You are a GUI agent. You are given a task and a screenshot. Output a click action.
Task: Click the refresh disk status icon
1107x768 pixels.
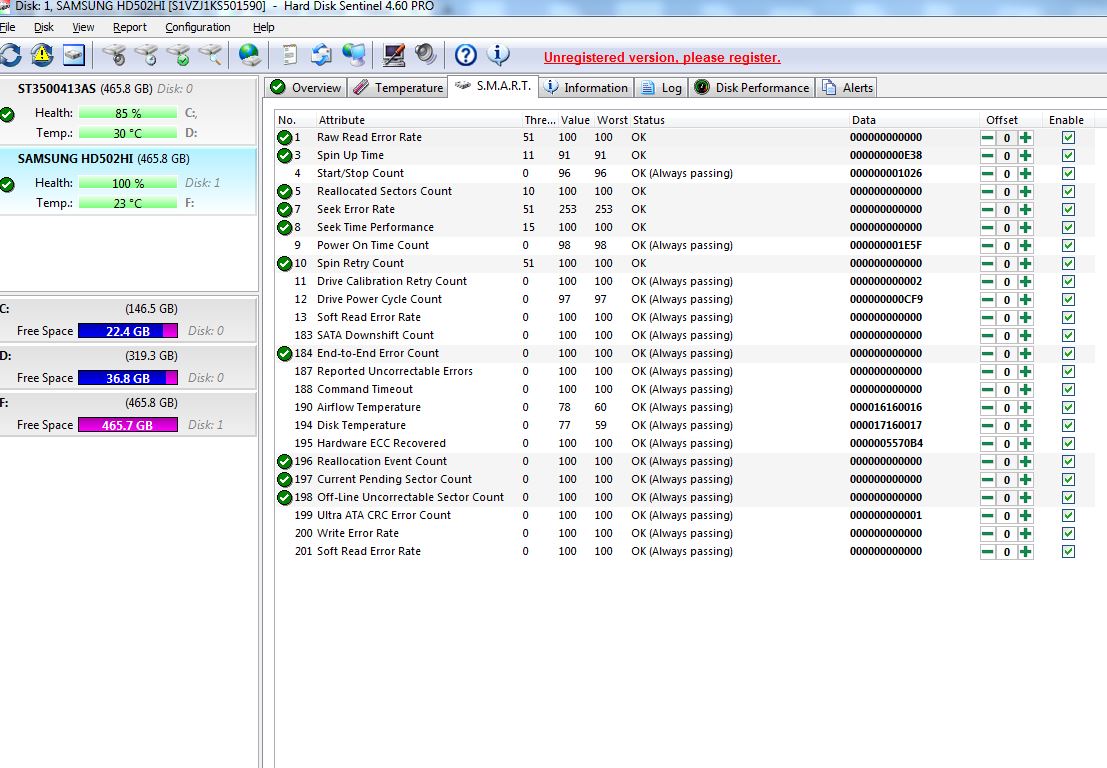point(10,54)
